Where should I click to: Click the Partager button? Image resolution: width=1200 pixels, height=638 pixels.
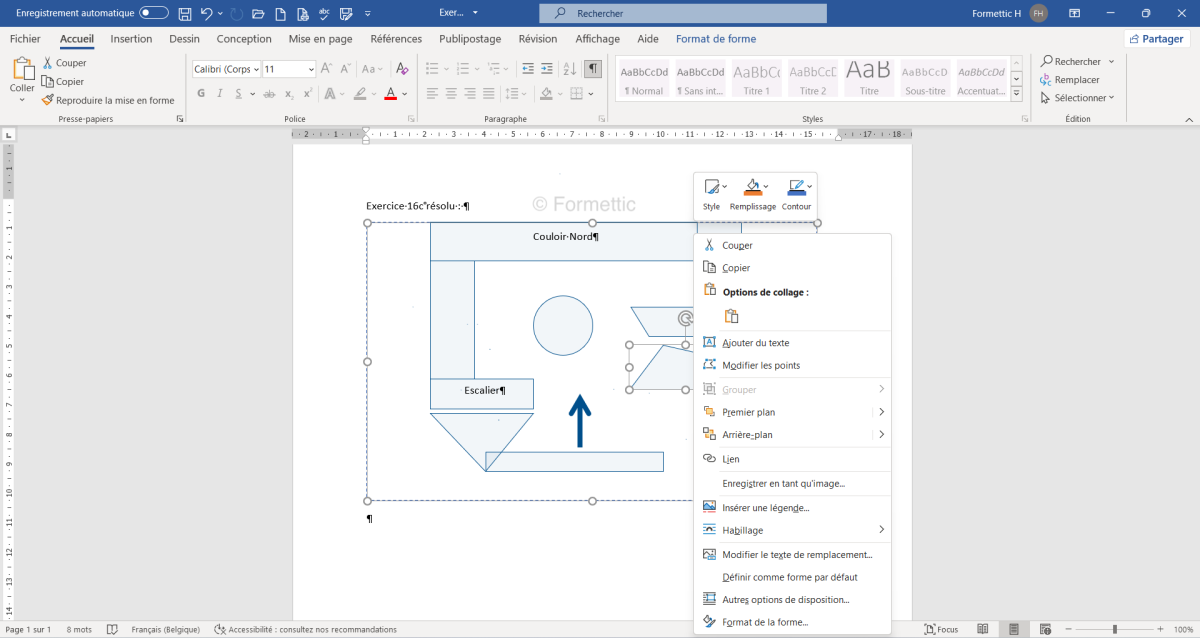(1157, 39)
